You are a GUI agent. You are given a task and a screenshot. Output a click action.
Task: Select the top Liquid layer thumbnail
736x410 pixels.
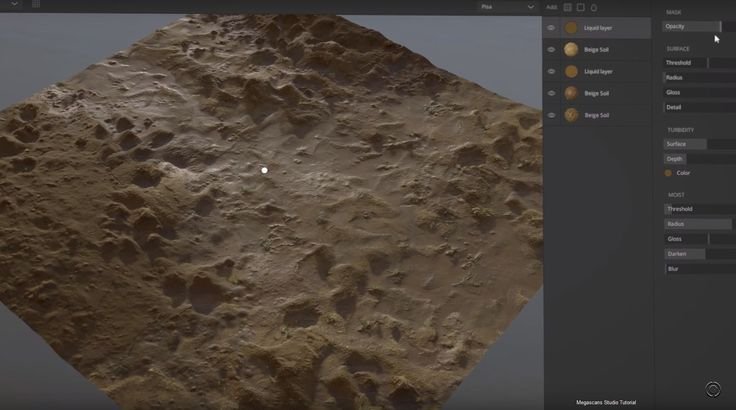point(571,28)
